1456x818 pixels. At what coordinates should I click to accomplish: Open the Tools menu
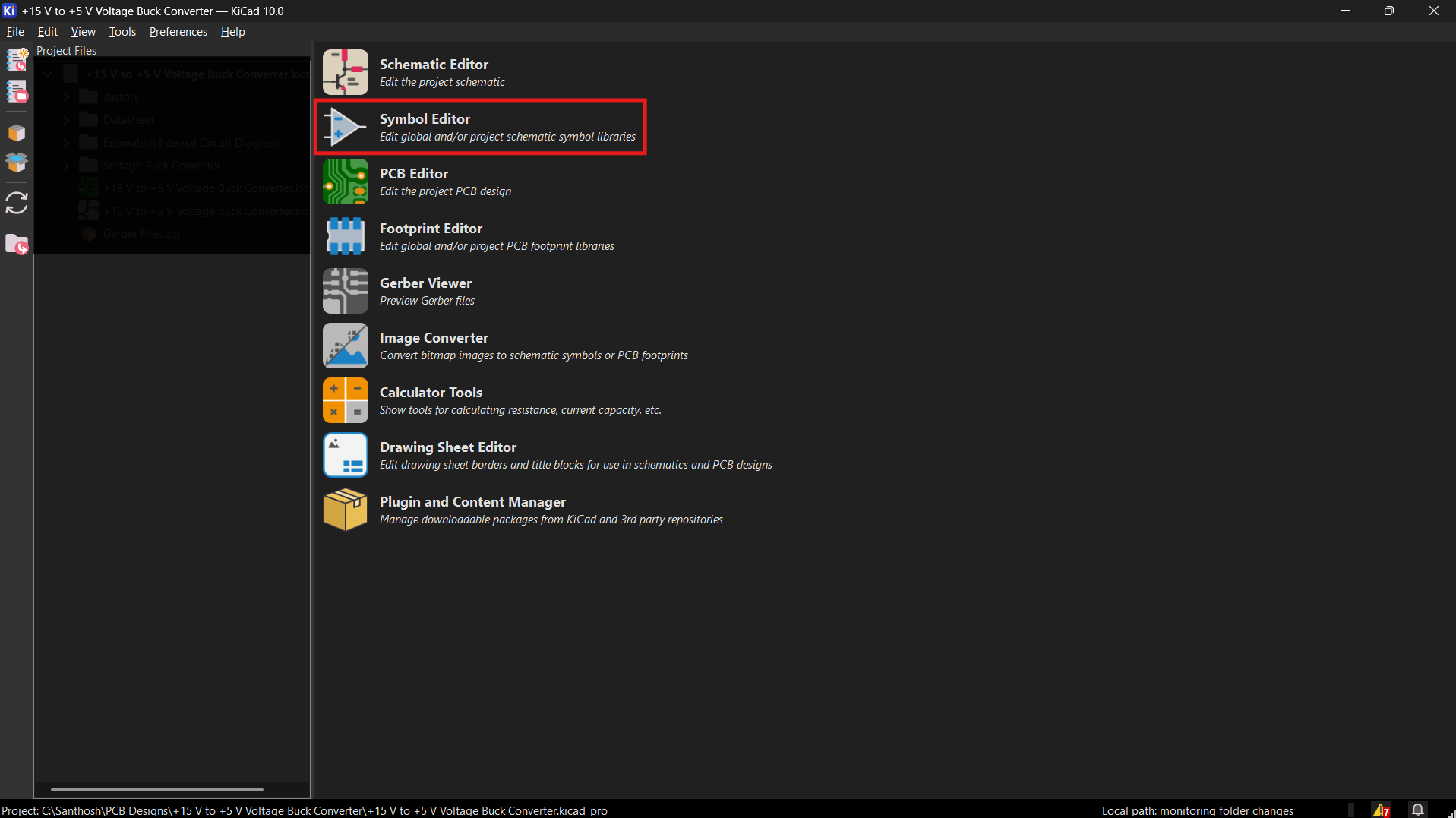(x=122, y=32)
